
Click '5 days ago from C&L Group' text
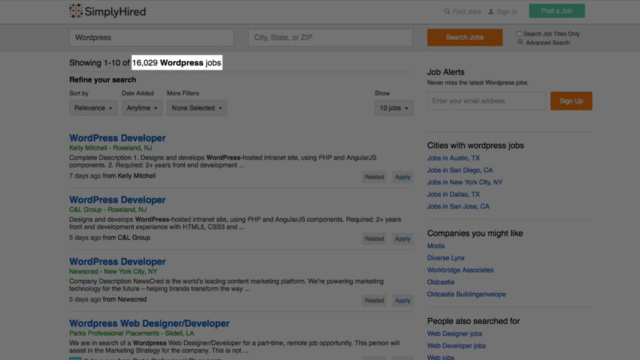tap(110, 238)
